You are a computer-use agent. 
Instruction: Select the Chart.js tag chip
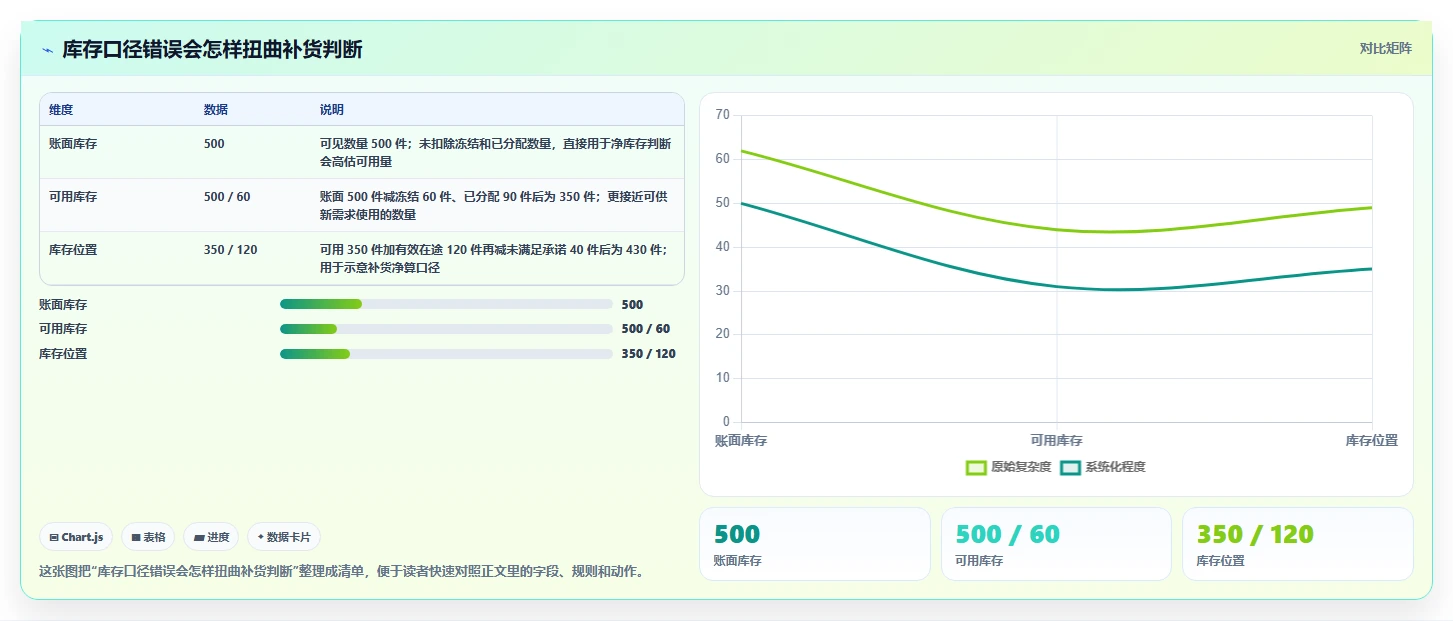pos(77,537)
